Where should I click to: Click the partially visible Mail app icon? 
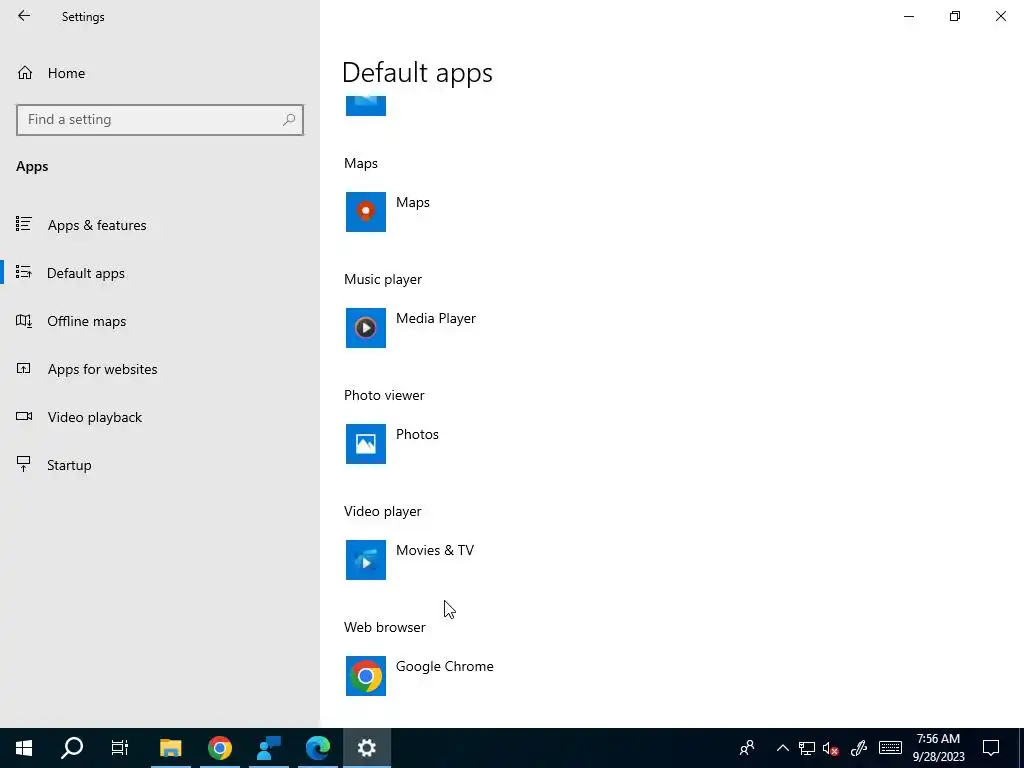pos(366,106)
